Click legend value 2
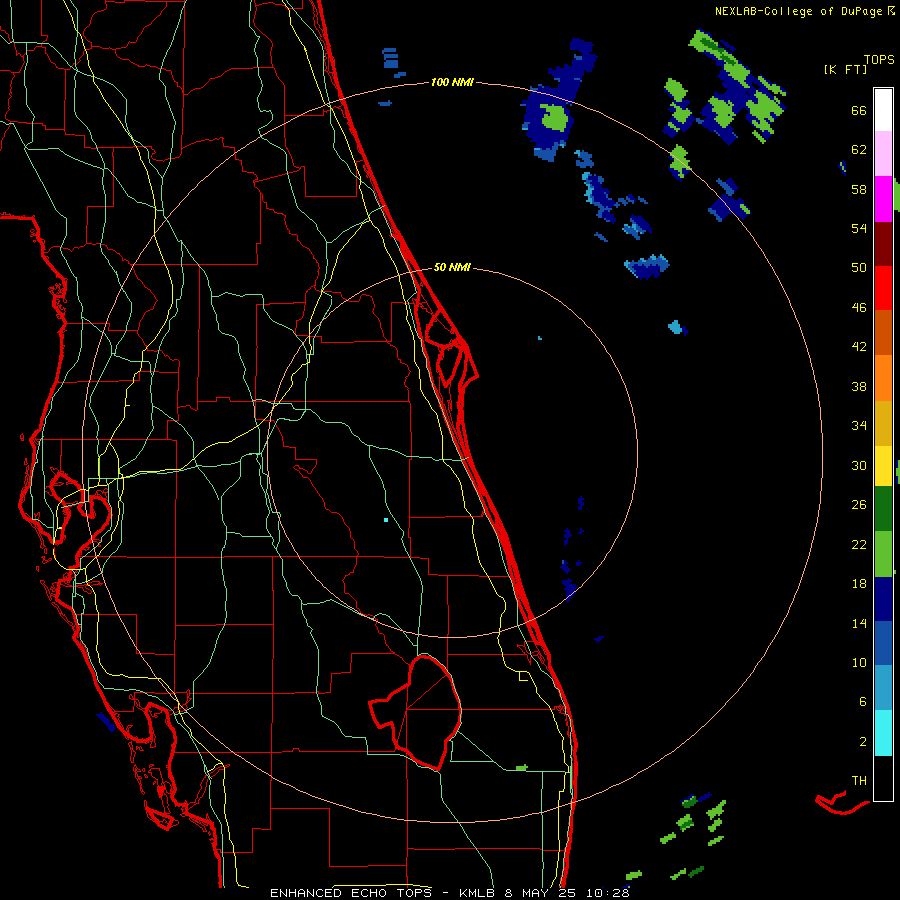Screen dimensions: 900x900 click(863, 742)
